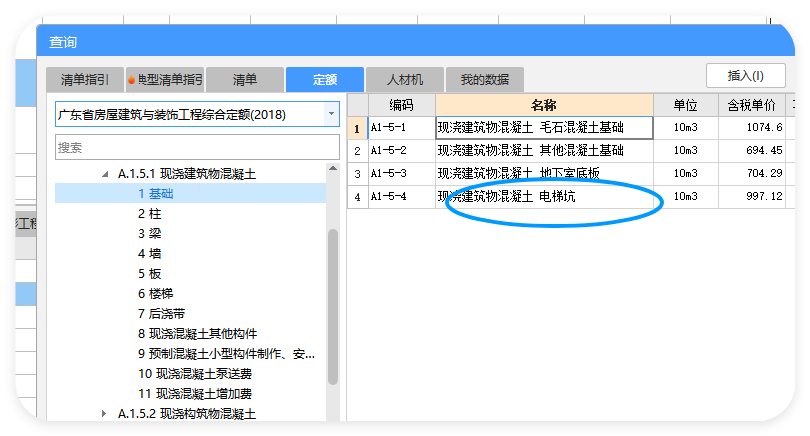
Task: Choose the 7 后浇带 tree item
Action: tap(161, 313)
